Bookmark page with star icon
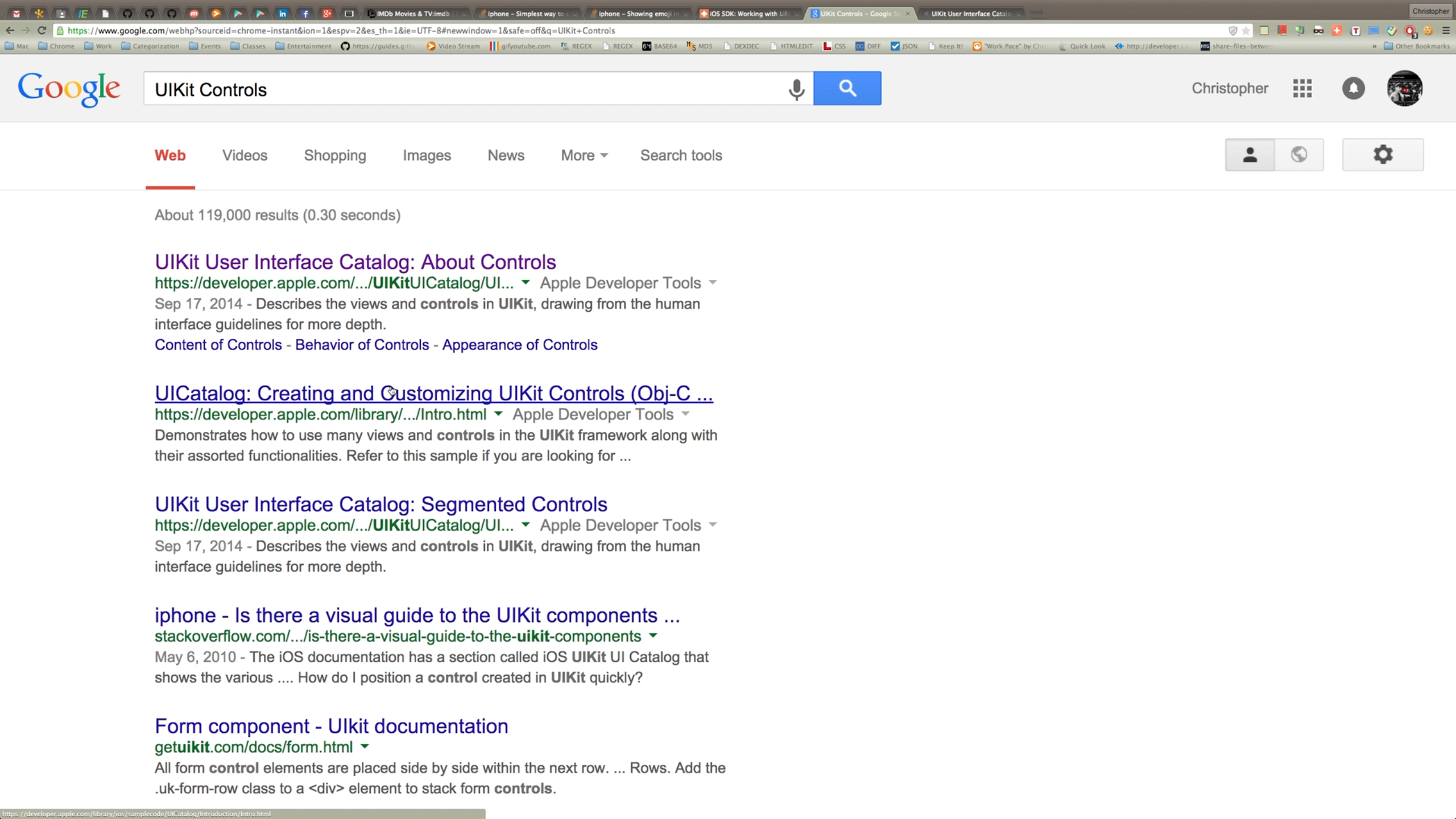 (x=1246, y=31)
